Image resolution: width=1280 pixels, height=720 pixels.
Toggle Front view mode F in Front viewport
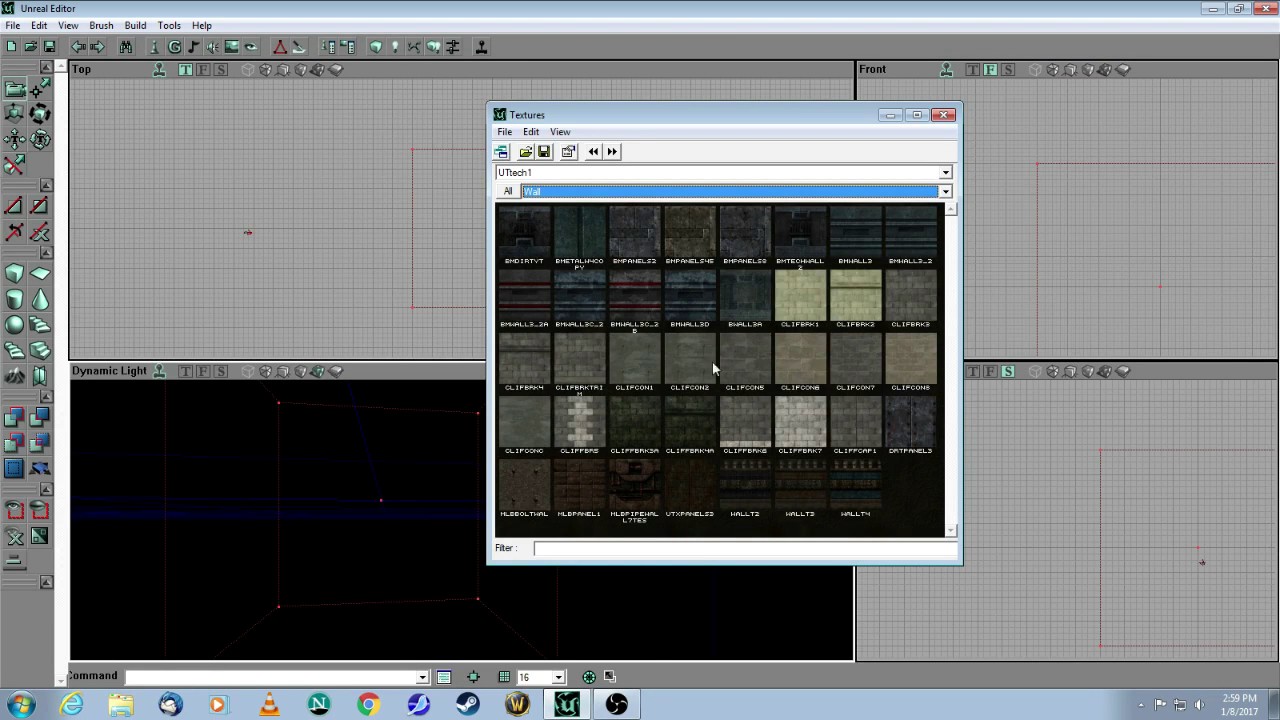991,70
